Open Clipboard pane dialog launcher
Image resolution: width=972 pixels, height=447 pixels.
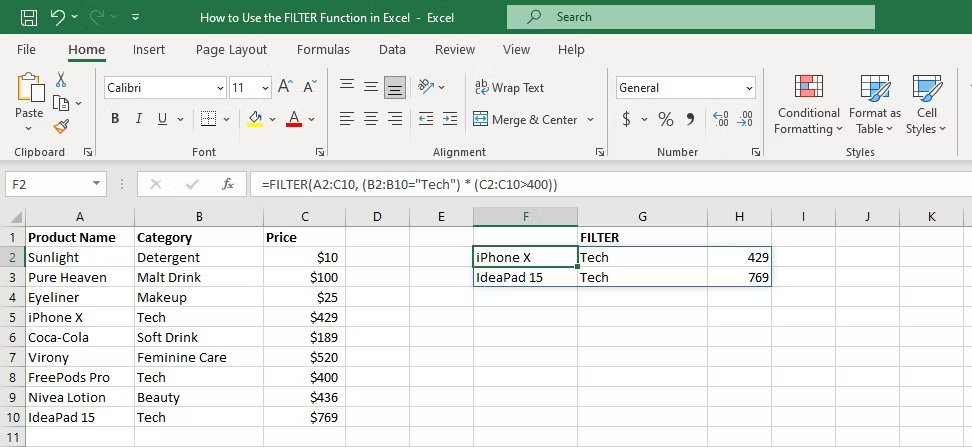tap(87, 152)
